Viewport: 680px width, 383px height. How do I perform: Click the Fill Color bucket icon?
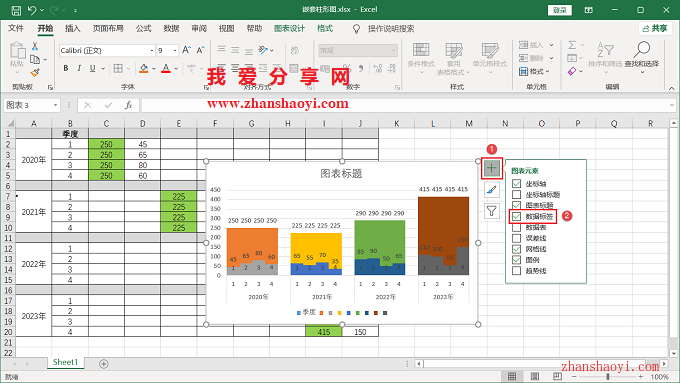(x=144, y=68)
